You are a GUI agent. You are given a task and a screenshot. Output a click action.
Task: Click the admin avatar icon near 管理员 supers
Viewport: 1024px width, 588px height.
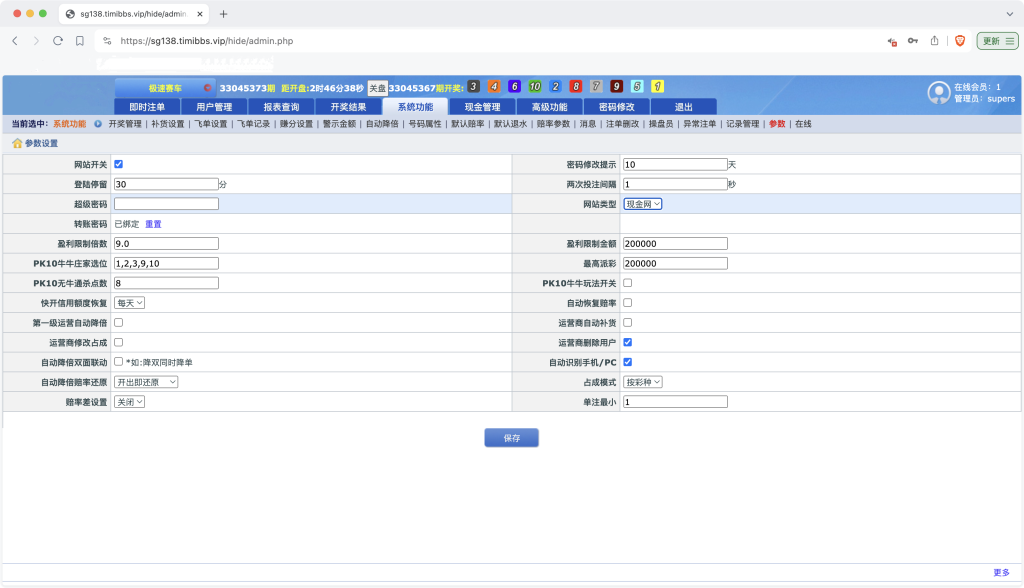(x=938, y=92)
